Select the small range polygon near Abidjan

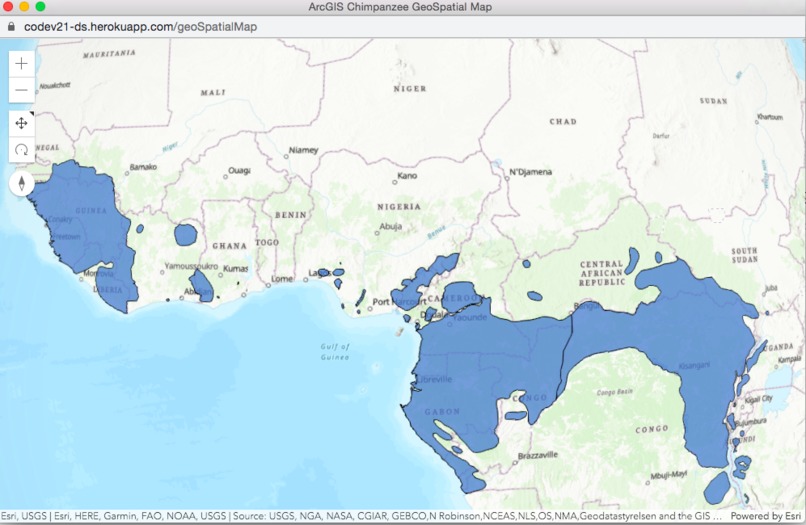point(202,285)
